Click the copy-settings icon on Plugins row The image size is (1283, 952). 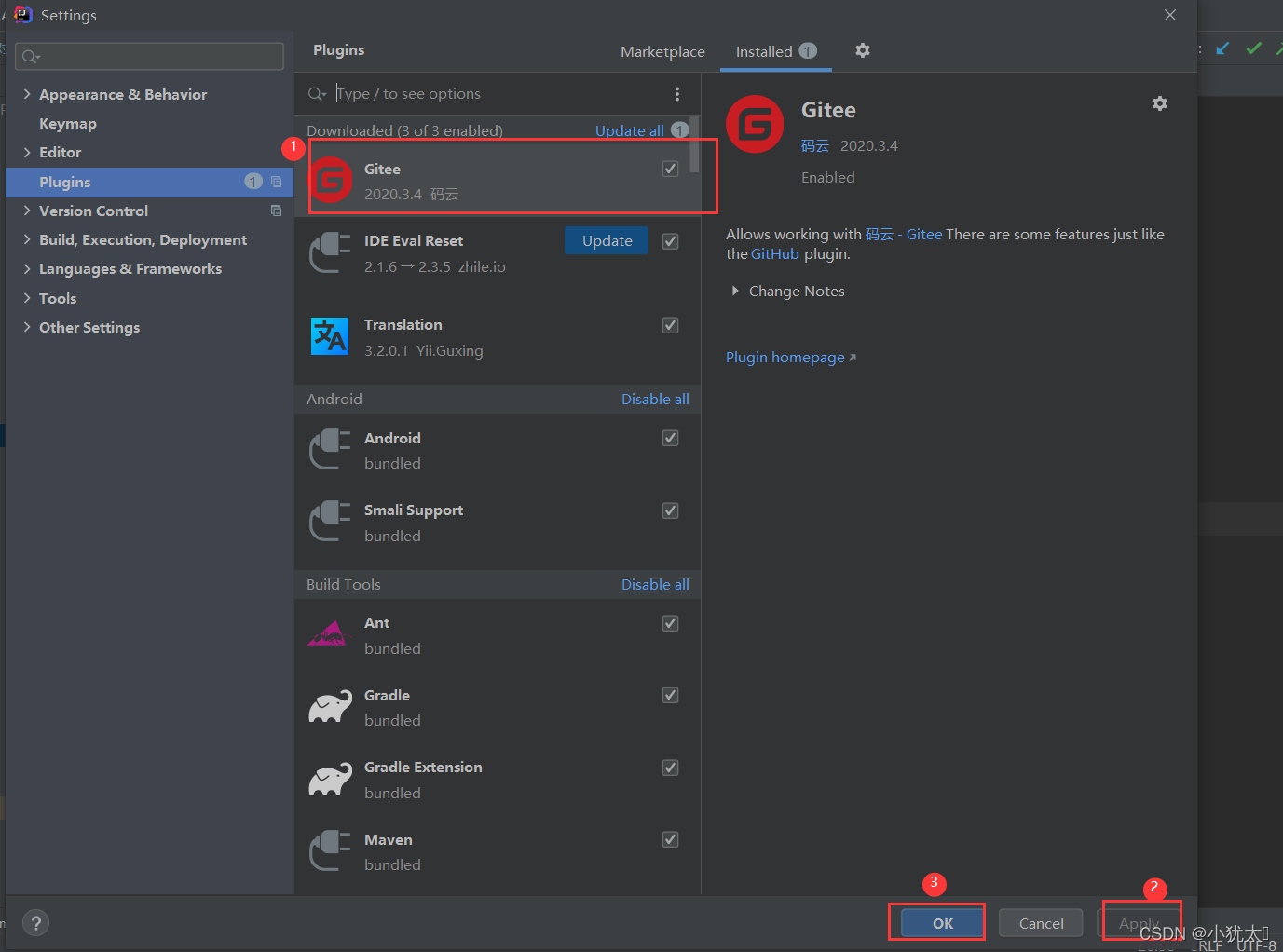276,182
